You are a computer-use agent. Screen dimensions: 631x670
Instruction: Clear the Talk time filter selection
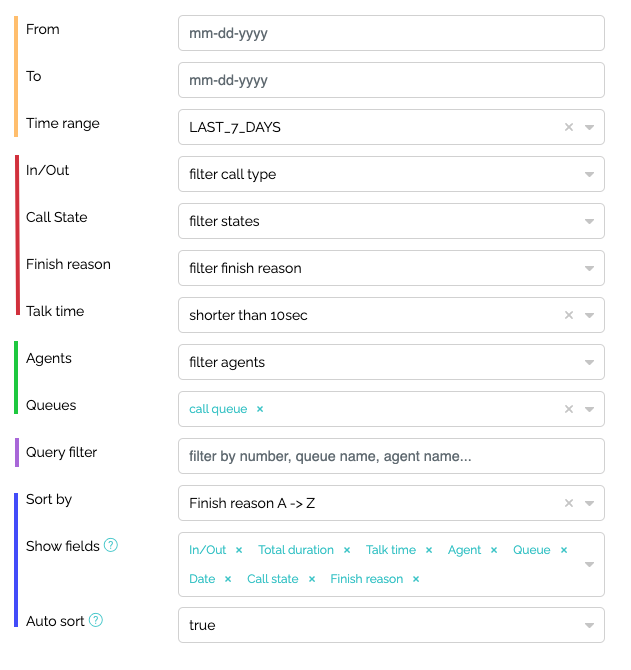point(569,315)
